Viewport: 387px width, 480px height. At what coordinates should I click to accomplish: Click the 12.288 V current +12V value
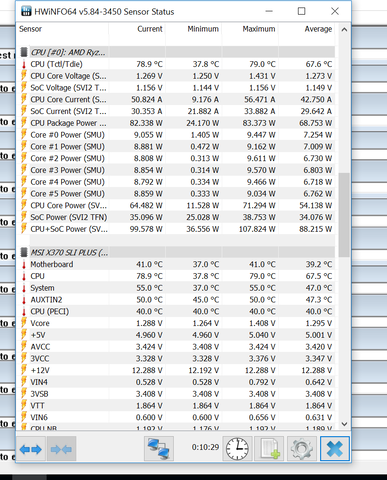point(147,370)
